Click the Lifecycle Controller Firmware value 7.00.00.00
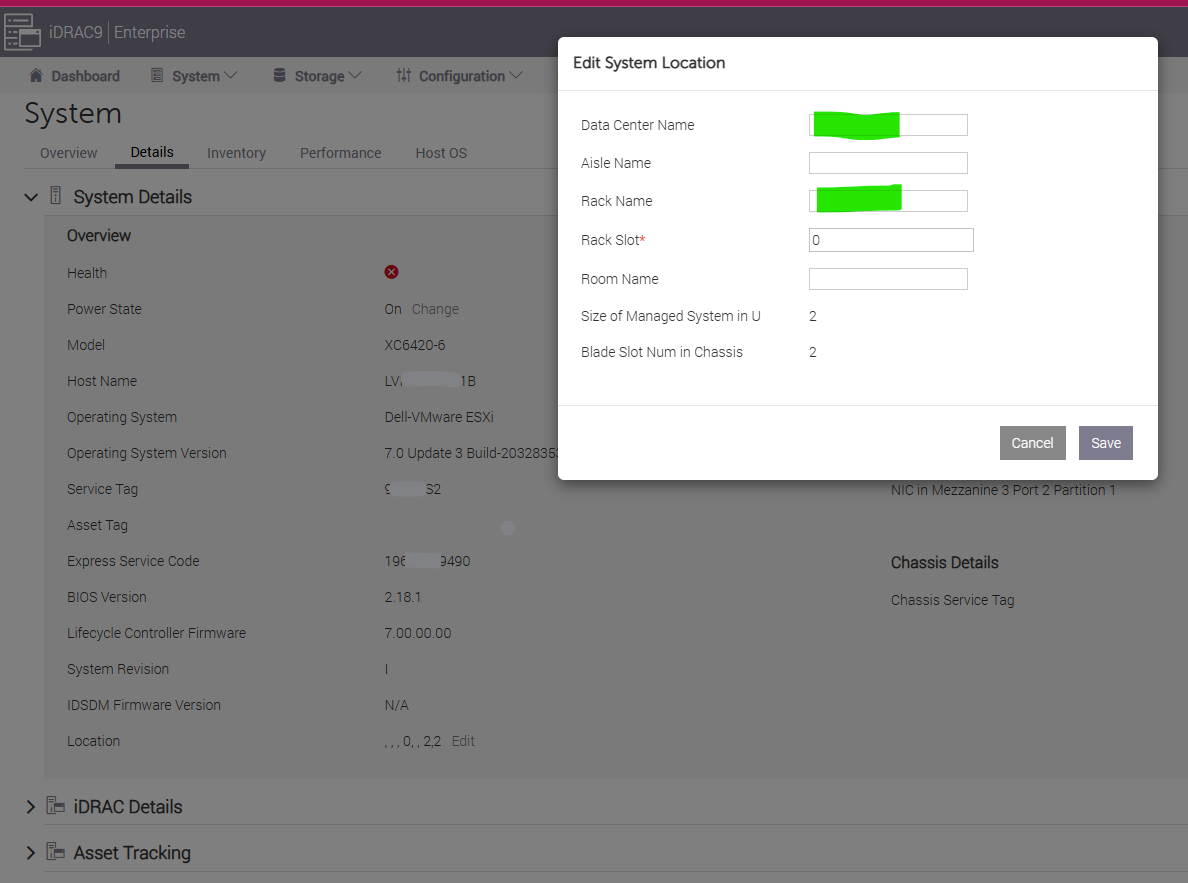This screenshot has width=1188, height=883. point(417,633)
